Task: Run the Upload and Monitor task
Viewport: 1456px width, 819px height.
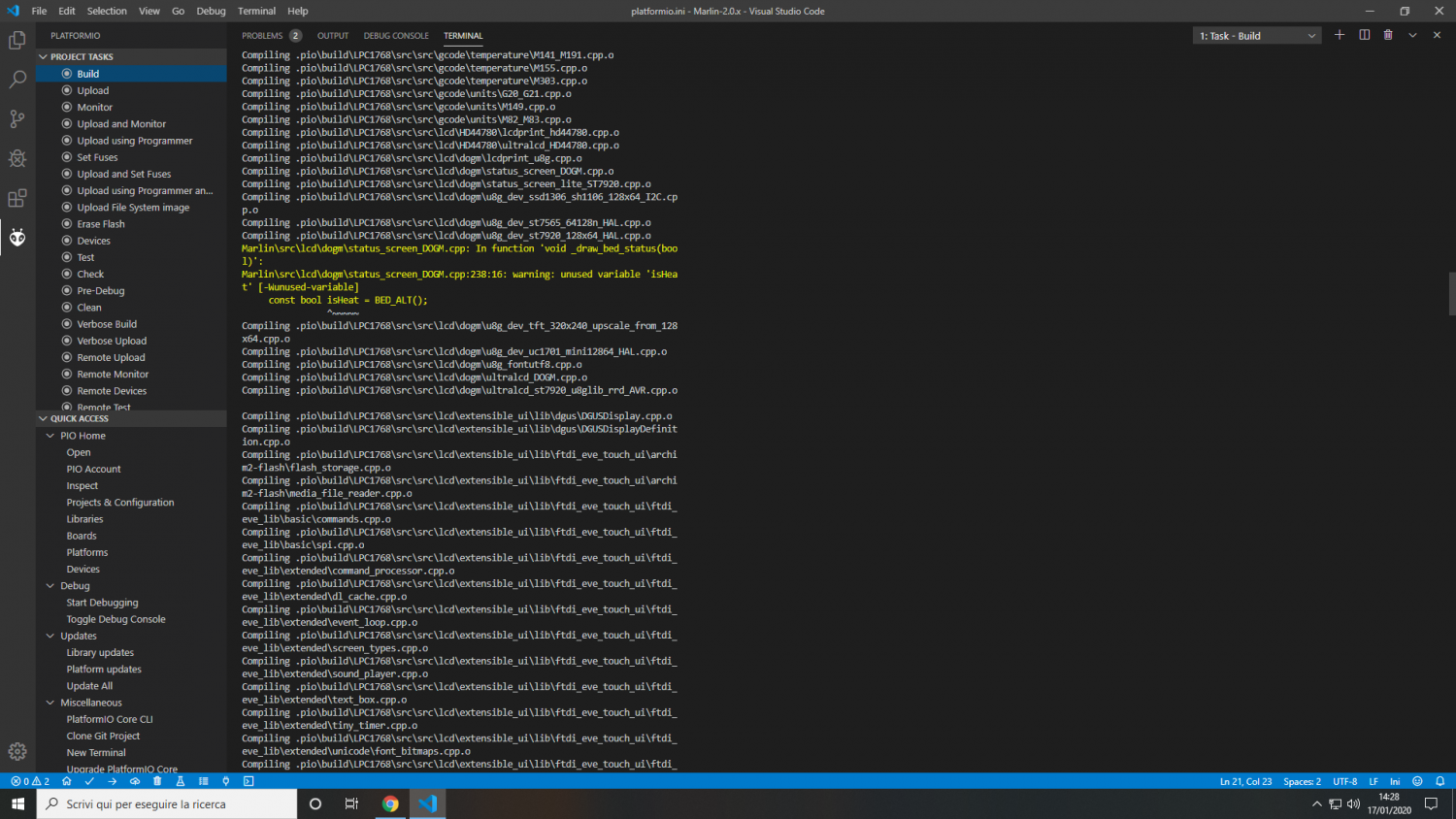Action: [x=121, y=124]
